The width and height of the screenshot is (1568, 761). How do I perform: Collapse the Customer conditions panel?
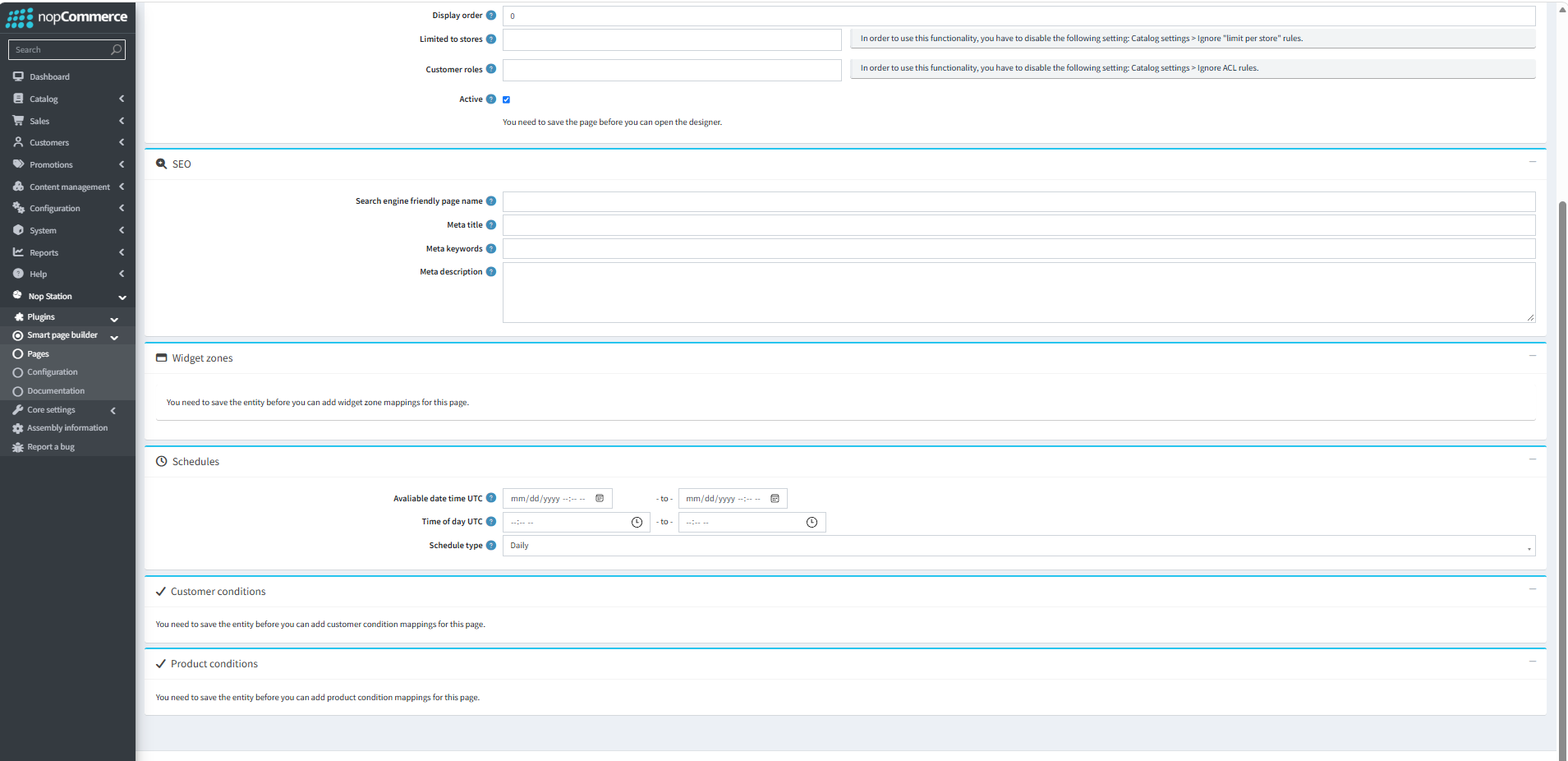(x=1533, y=589)
